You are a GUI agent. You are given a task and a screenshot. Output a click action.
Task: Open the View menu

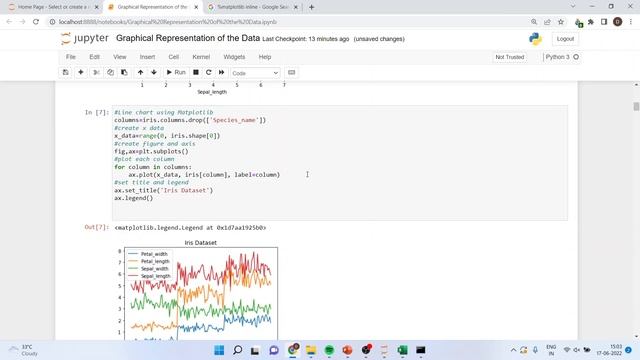[x=120, y=57]
